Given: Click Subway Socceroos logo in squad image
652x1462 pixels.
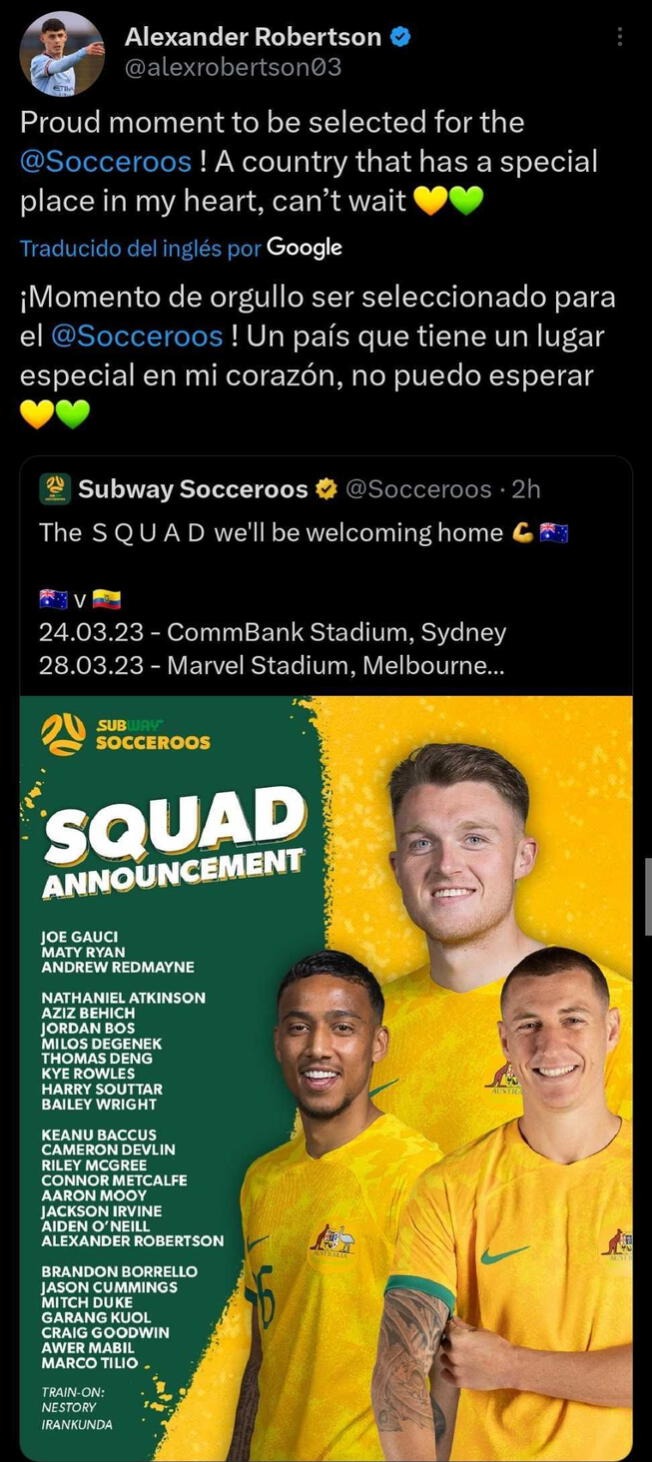Looking at the screenshot, I should coord(126,735).
